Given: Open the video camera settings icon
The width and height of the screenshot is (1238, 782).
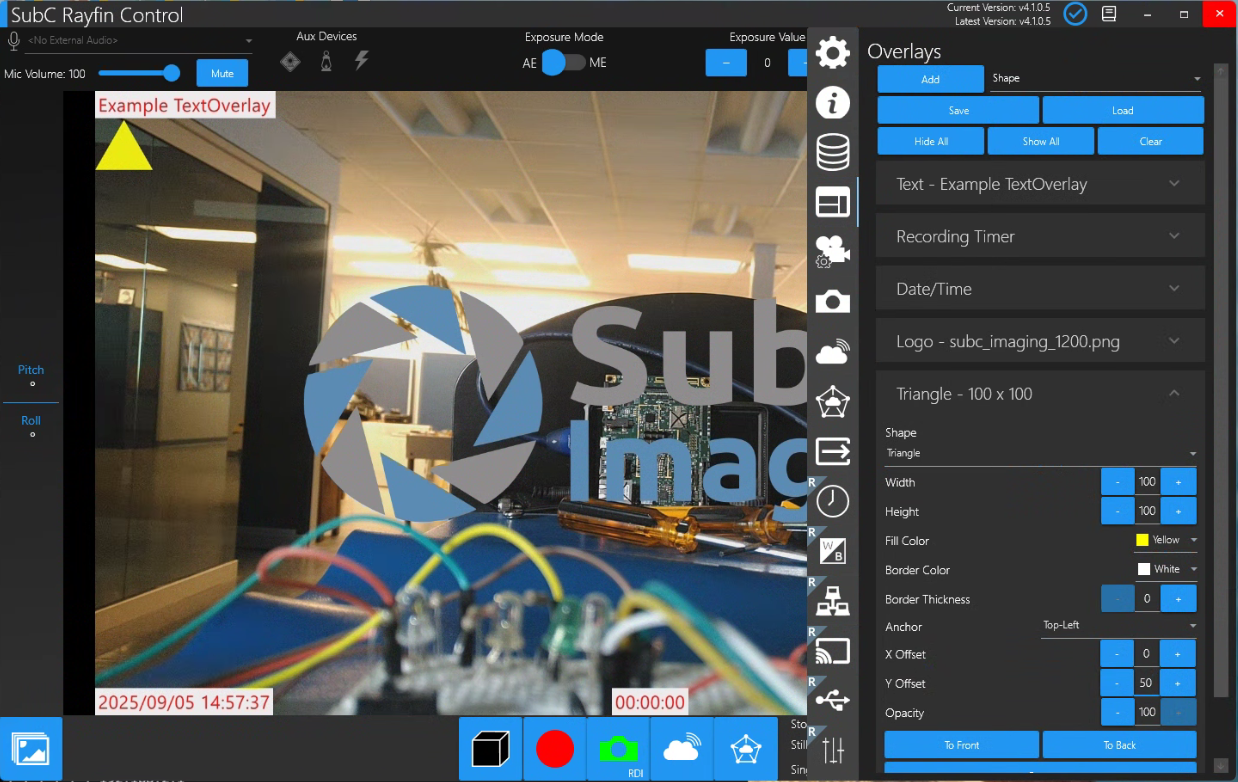Looking at the screenshot, I should click(x=832, y=251).
